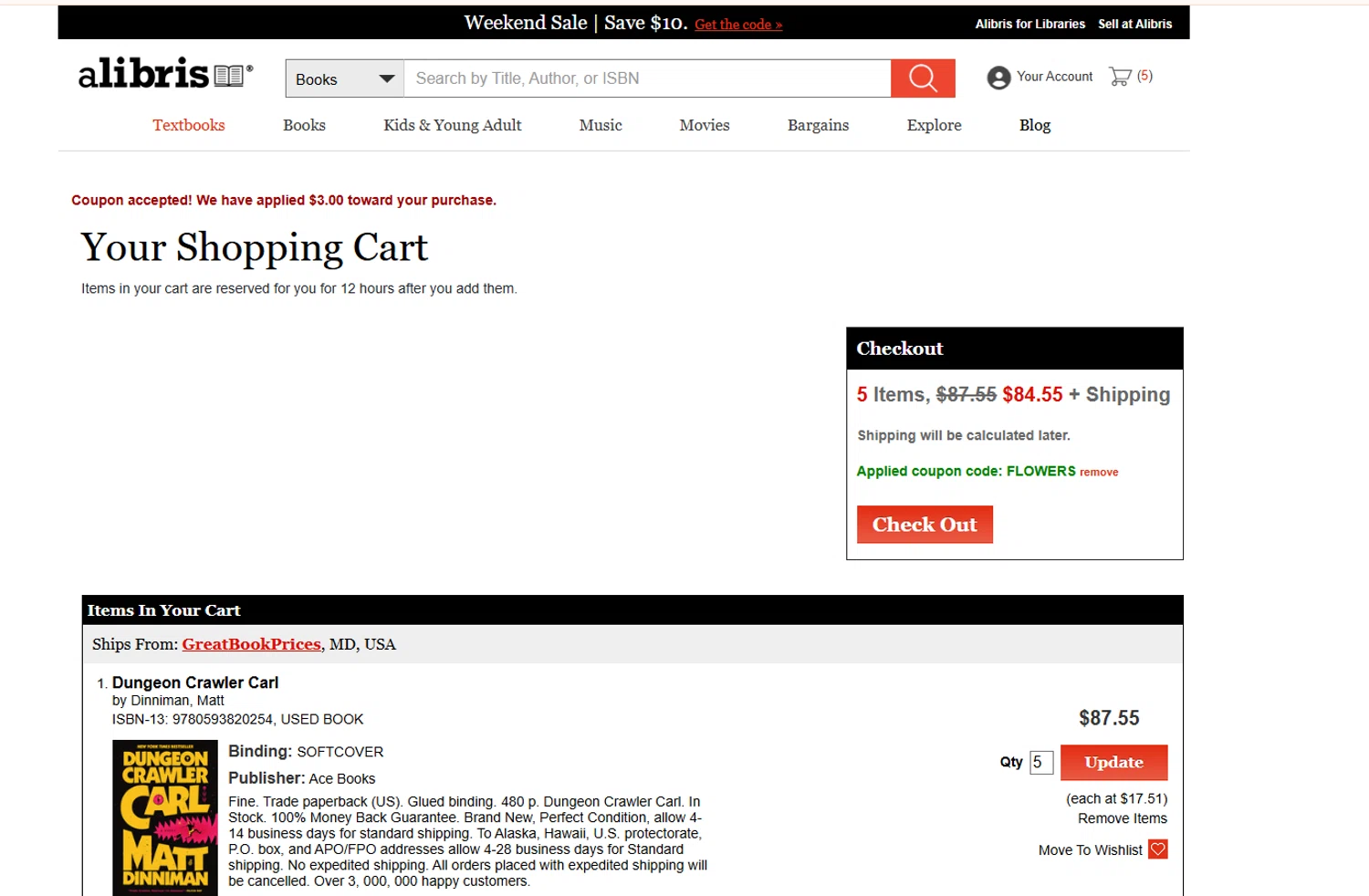Screen dimensions: 1369x896
Task: Click the $84.55 discounted total
Action: 1032,394
